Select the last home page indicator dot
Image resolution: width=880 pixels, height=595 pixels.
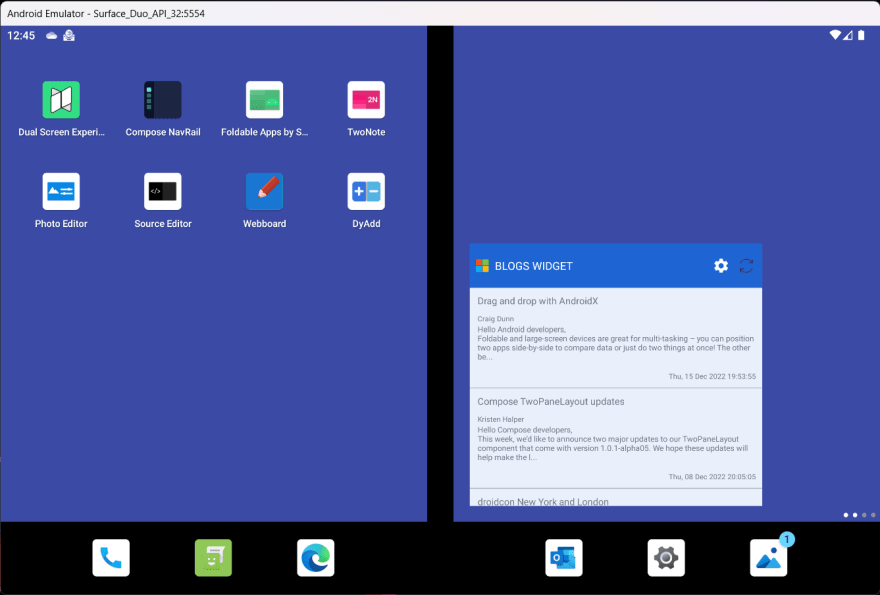pyautogui.click(x=873, y=515)
